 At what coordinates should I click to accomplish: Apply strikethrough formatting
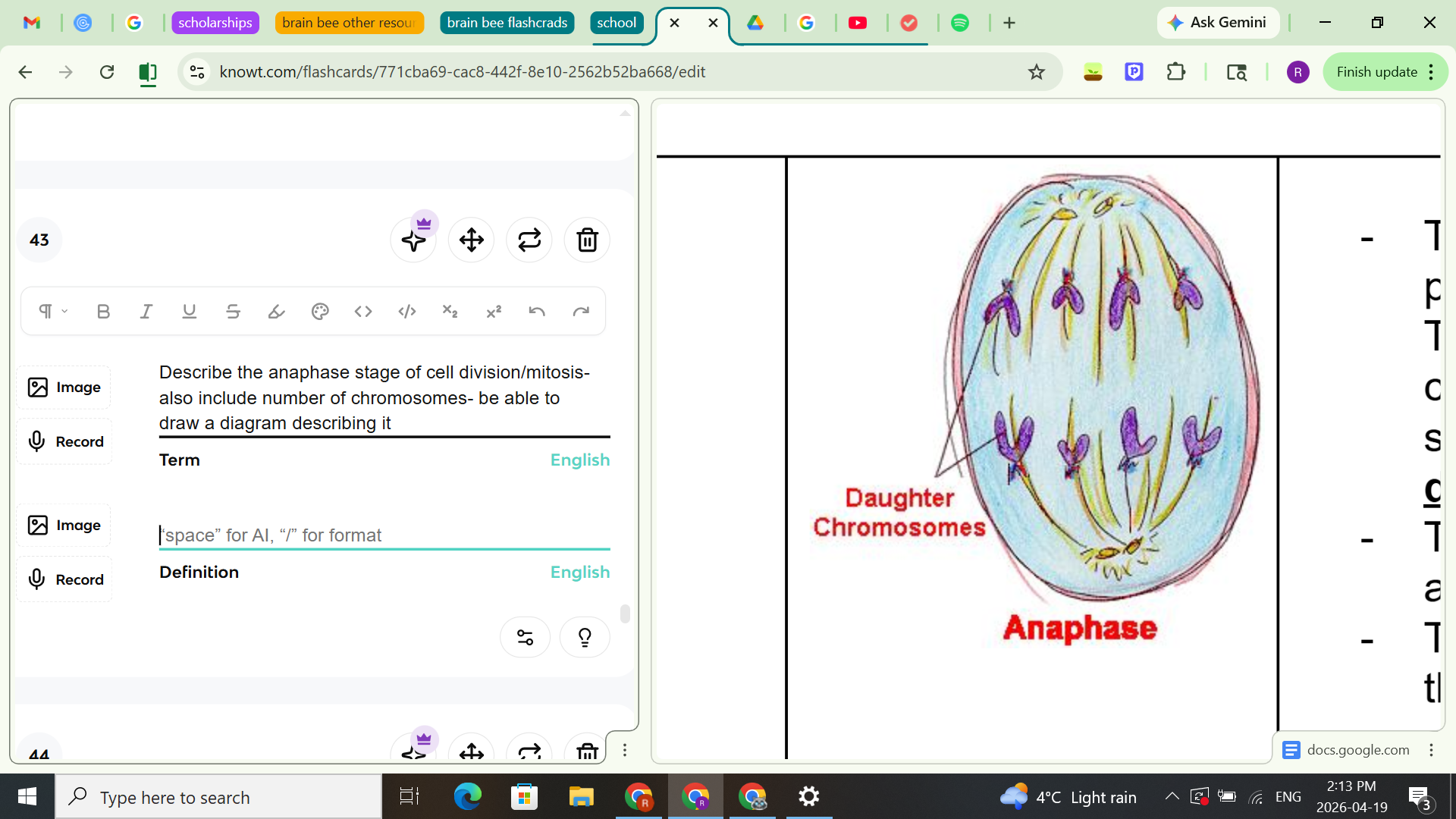pyautogui.click(x=232, y=311)
